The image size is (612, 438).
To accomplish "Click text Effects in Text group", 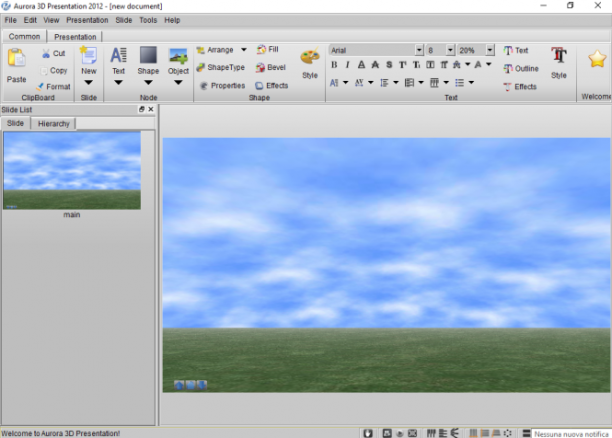I will (520, 87).
